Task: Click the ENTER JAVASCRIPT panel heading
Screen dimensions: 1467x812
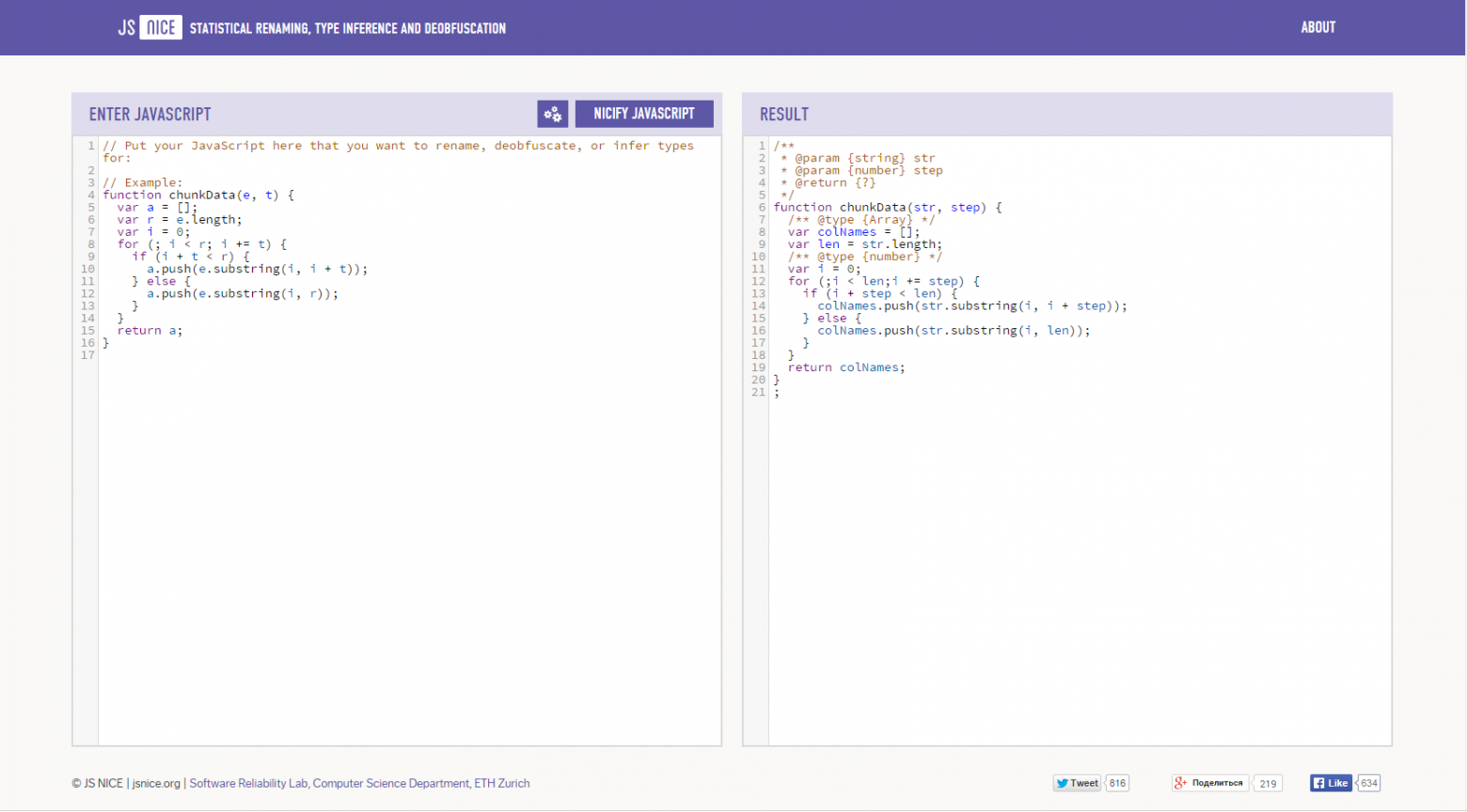Action: [150, 115]
